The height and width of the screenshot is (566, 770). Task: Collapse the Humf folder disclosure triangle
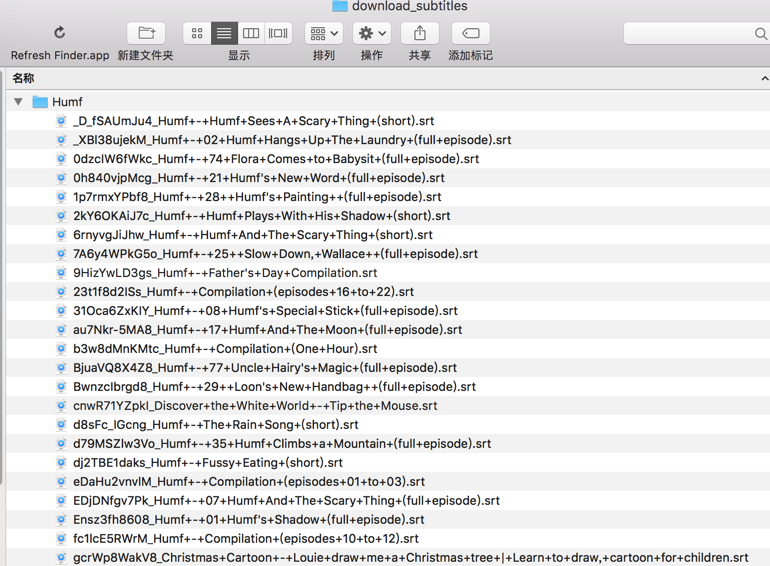pyautogui.click(x=18, y=102)
